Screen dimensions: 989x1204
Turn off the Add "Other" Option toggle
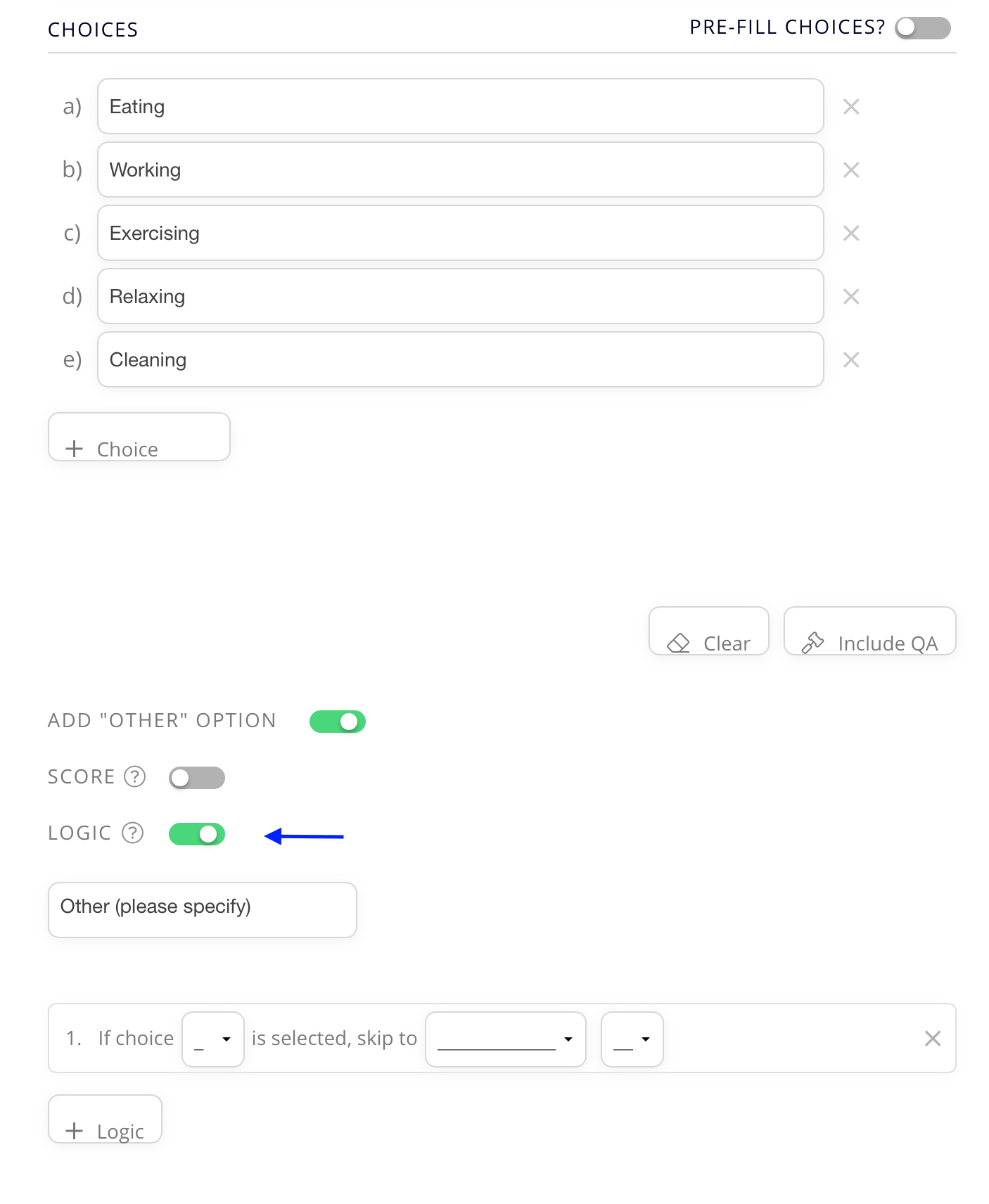pyautogui.click(x=338, y=722)
